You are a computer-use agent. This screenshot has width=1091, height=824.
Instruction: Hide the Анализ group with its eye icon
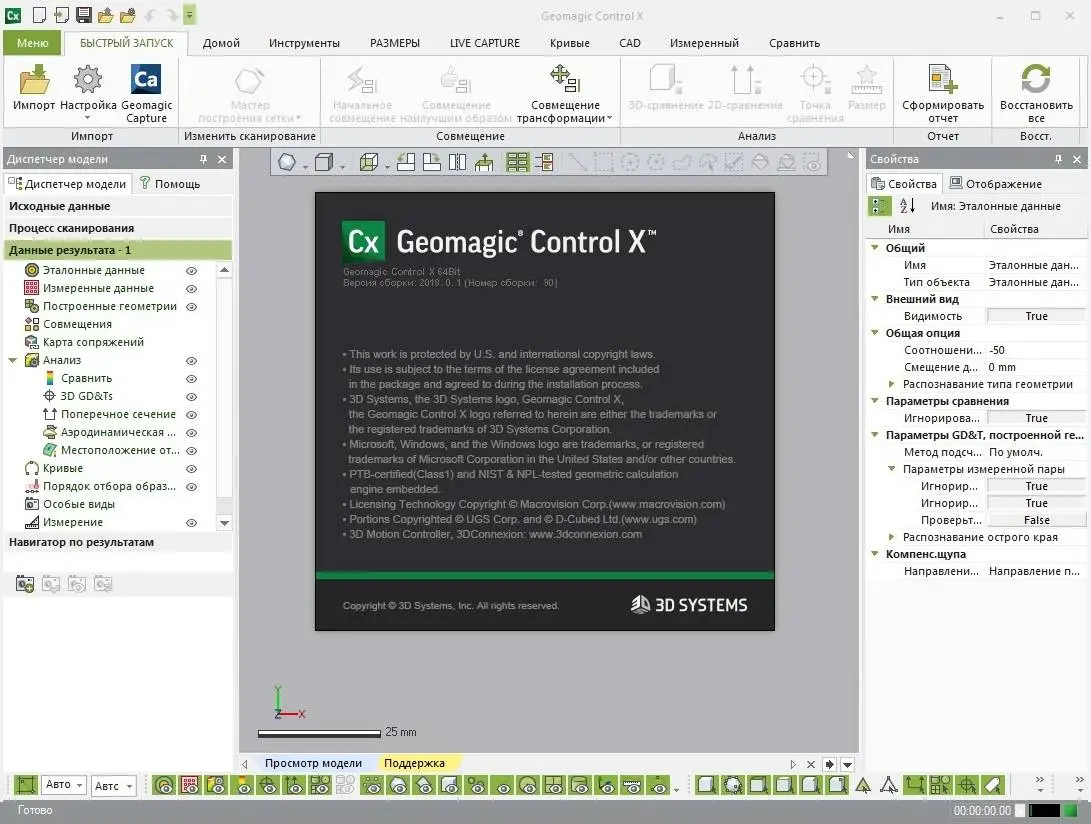point(191,361)
